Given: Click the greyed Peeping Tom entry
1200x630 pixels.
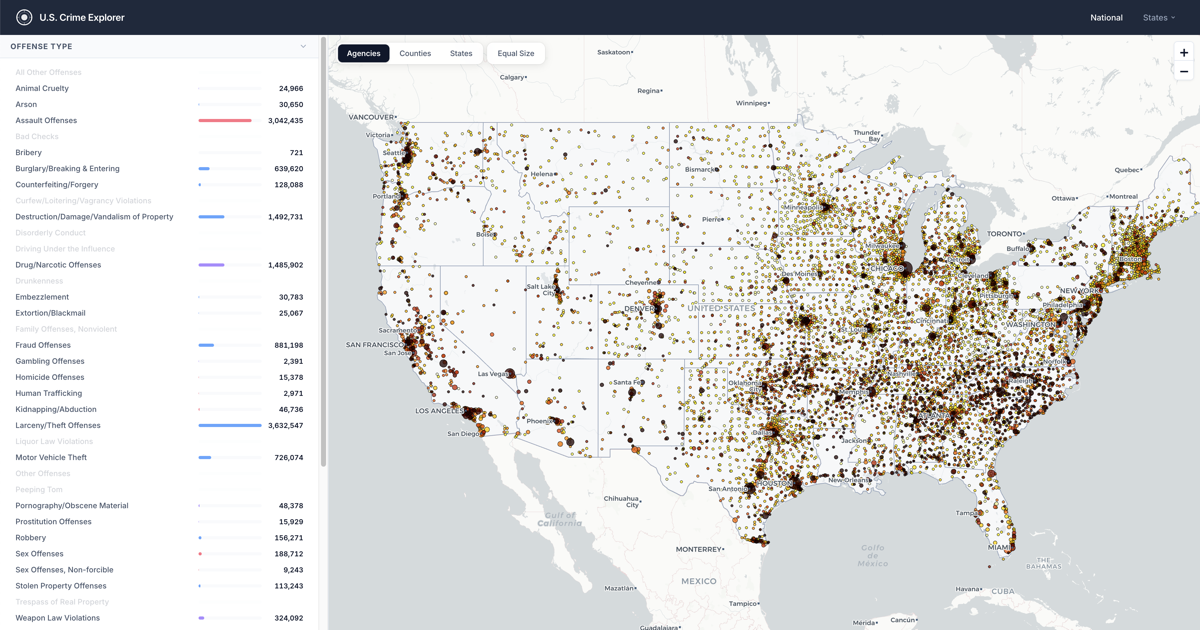Looking at the screenshot, I should (39, 489).
